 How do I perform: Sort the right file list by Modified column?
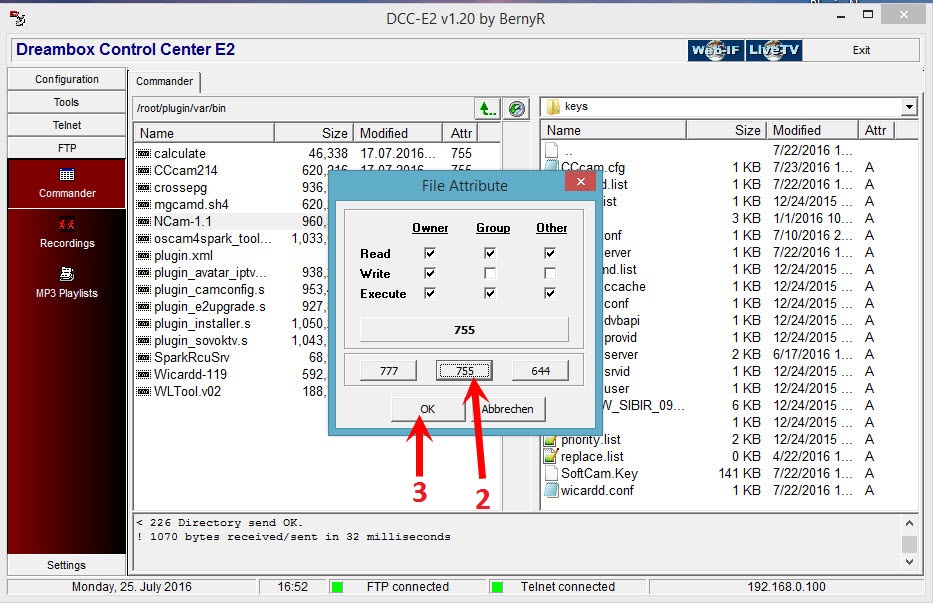(x=811, y=130)
